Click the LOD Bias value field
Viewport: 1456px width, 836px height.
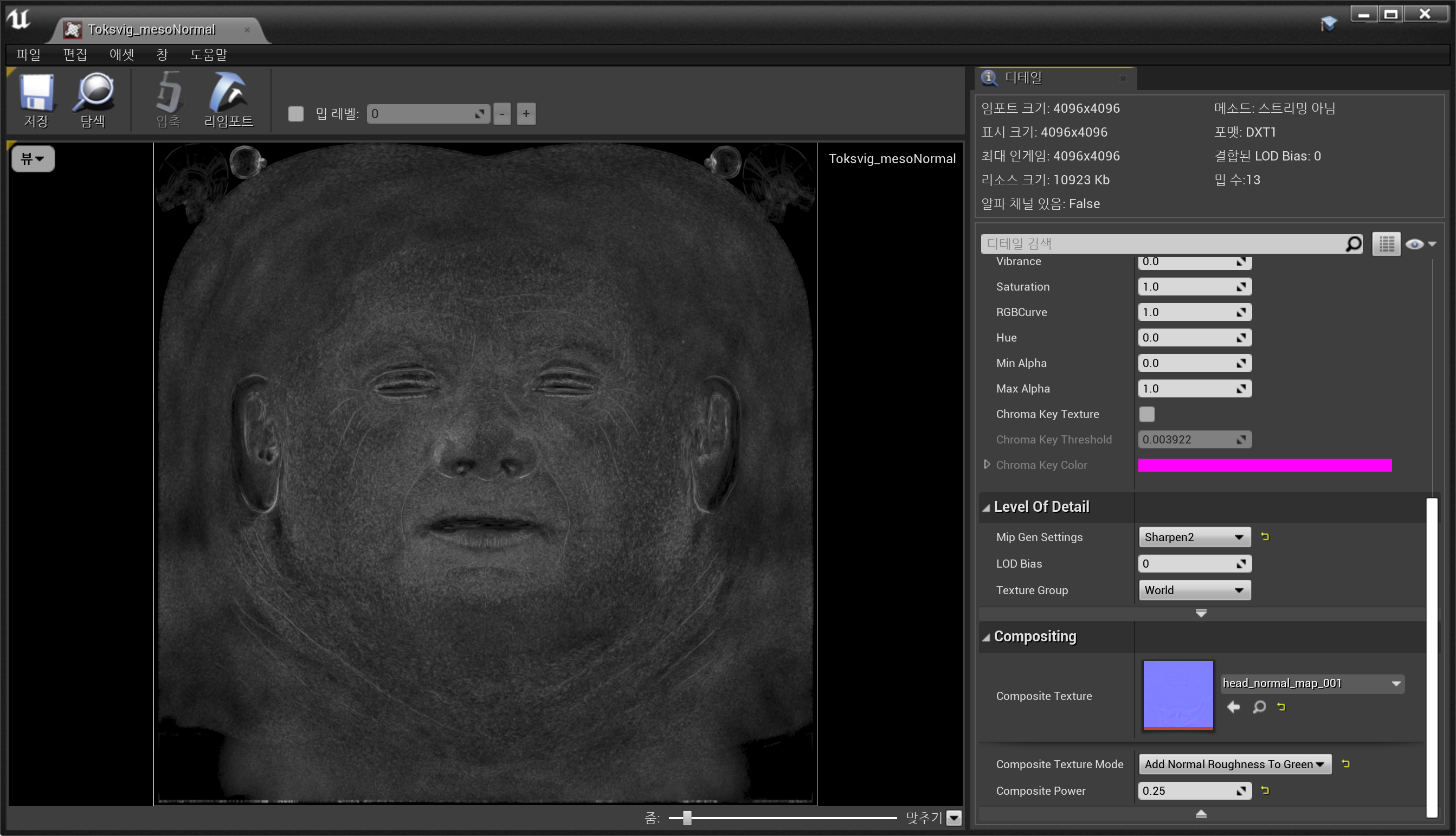pos(1194,563)
